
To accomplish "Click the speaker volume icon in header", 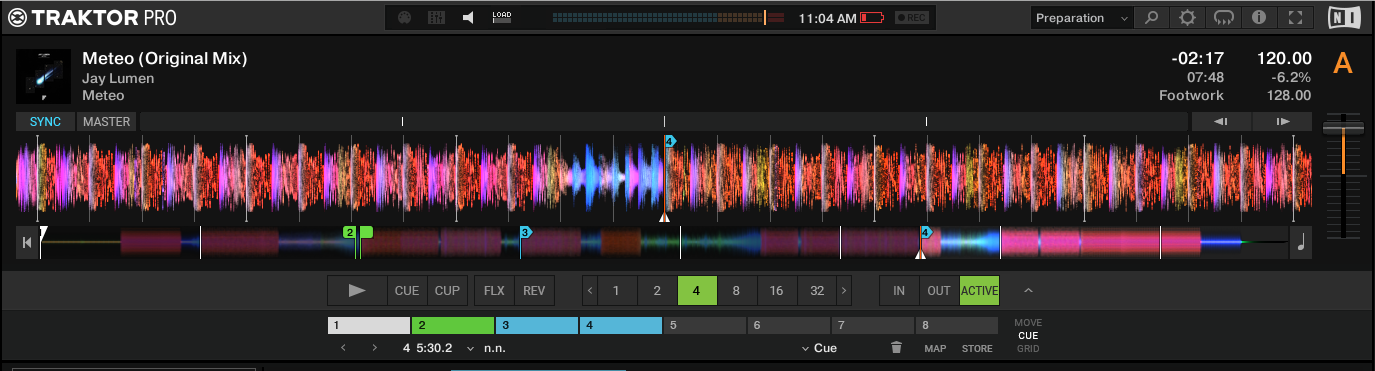I will click(468, 18).
